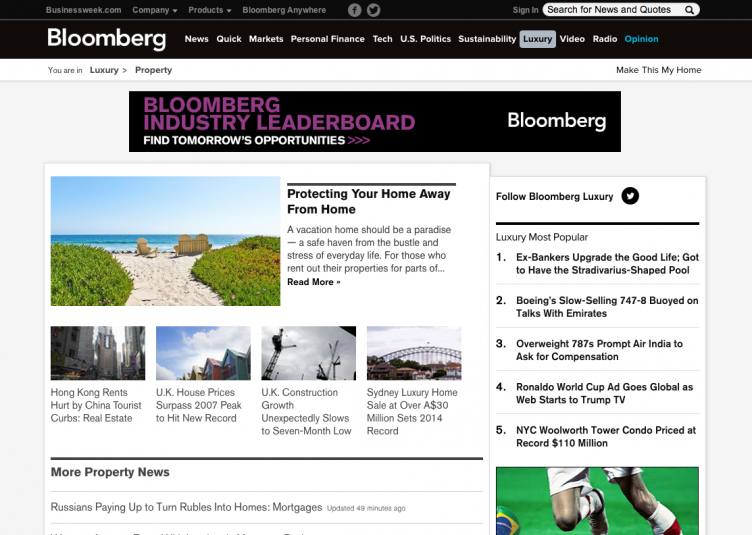This screenshot has height=535, width=752.
Task: Open Boeing's Slow-Selling 747-8 article
Action: point(607,307)
